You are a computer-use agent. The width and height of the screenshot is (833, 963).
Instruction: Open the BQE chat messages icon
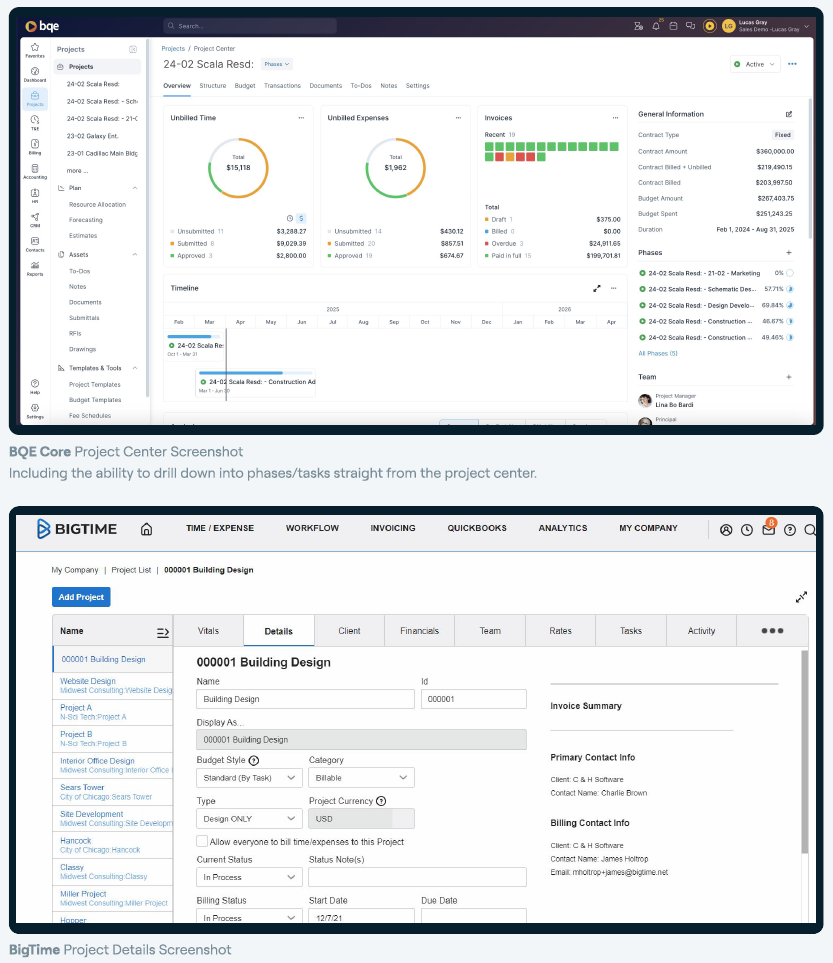click(x=690, y=26)
